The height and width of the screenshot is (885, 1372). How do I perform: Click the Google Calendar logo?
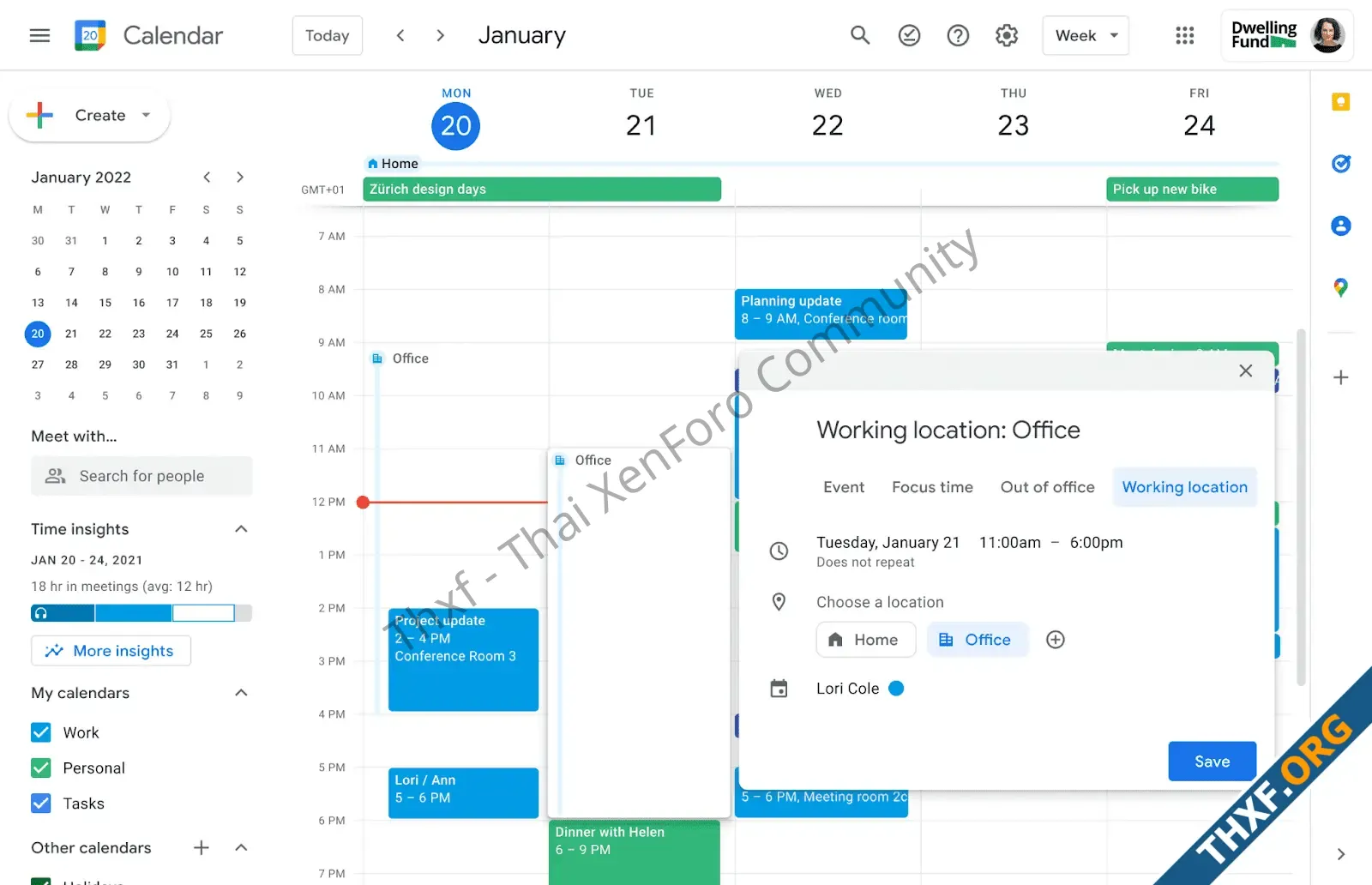click(x=90, y=35)
